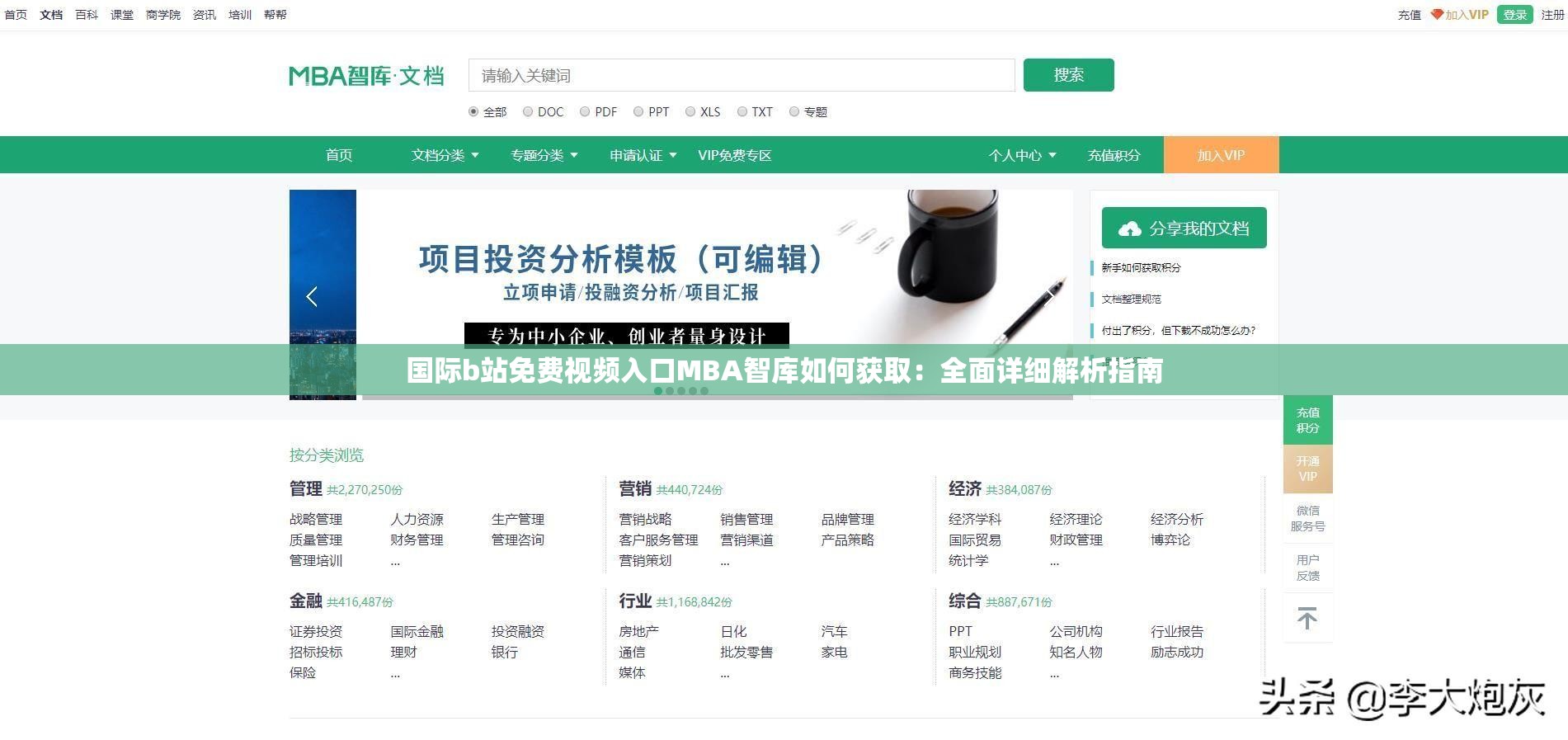This screenshot has height=740, width=1568.
Task: Open the 经济 category heading
Action: click(965, 488)
